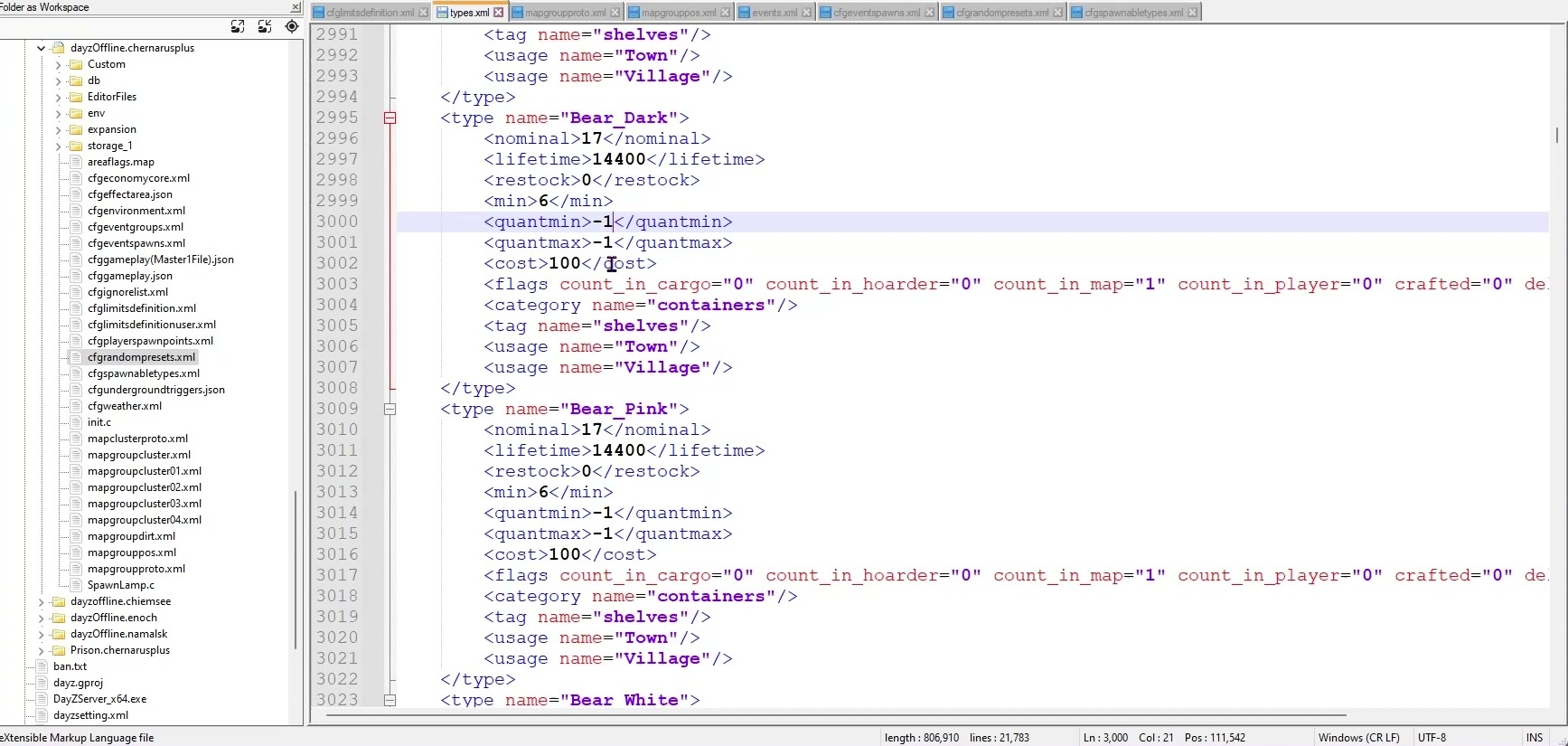Screen dimensions: 1568x746
Task: Click the INS insert mode indicator
Action: click(x=1535, y=738)
